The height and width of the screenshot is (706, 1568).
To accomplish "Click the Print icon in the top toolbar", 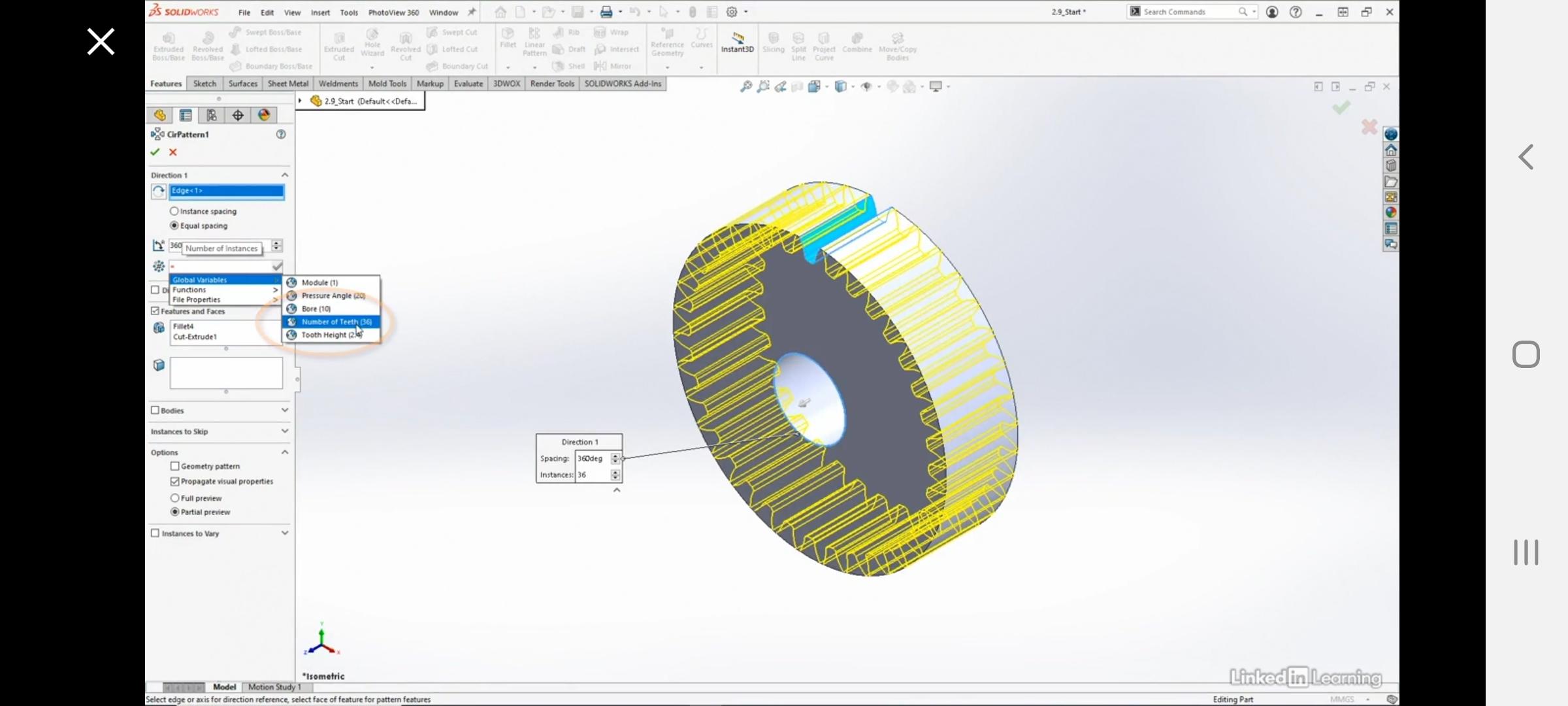I will [x=606, y=12].
